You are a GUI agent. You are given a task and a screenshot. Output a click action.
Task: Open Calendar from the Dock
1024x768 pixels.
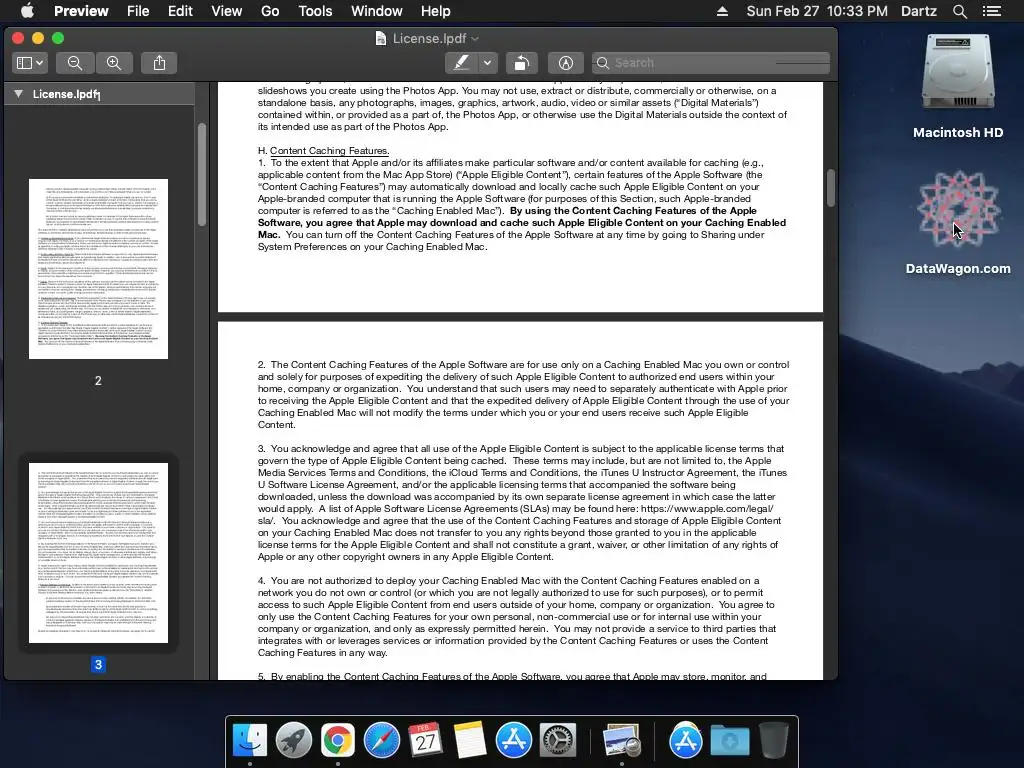click(425, 741)
